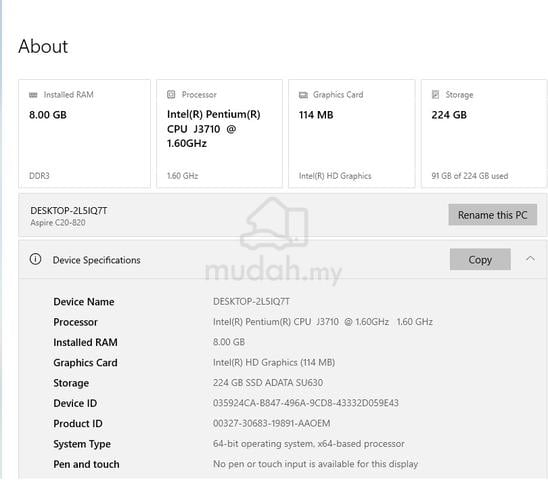548x480 pixels.
Task: Click the Device Specifications info icon
Action: (x=35, y=259)
